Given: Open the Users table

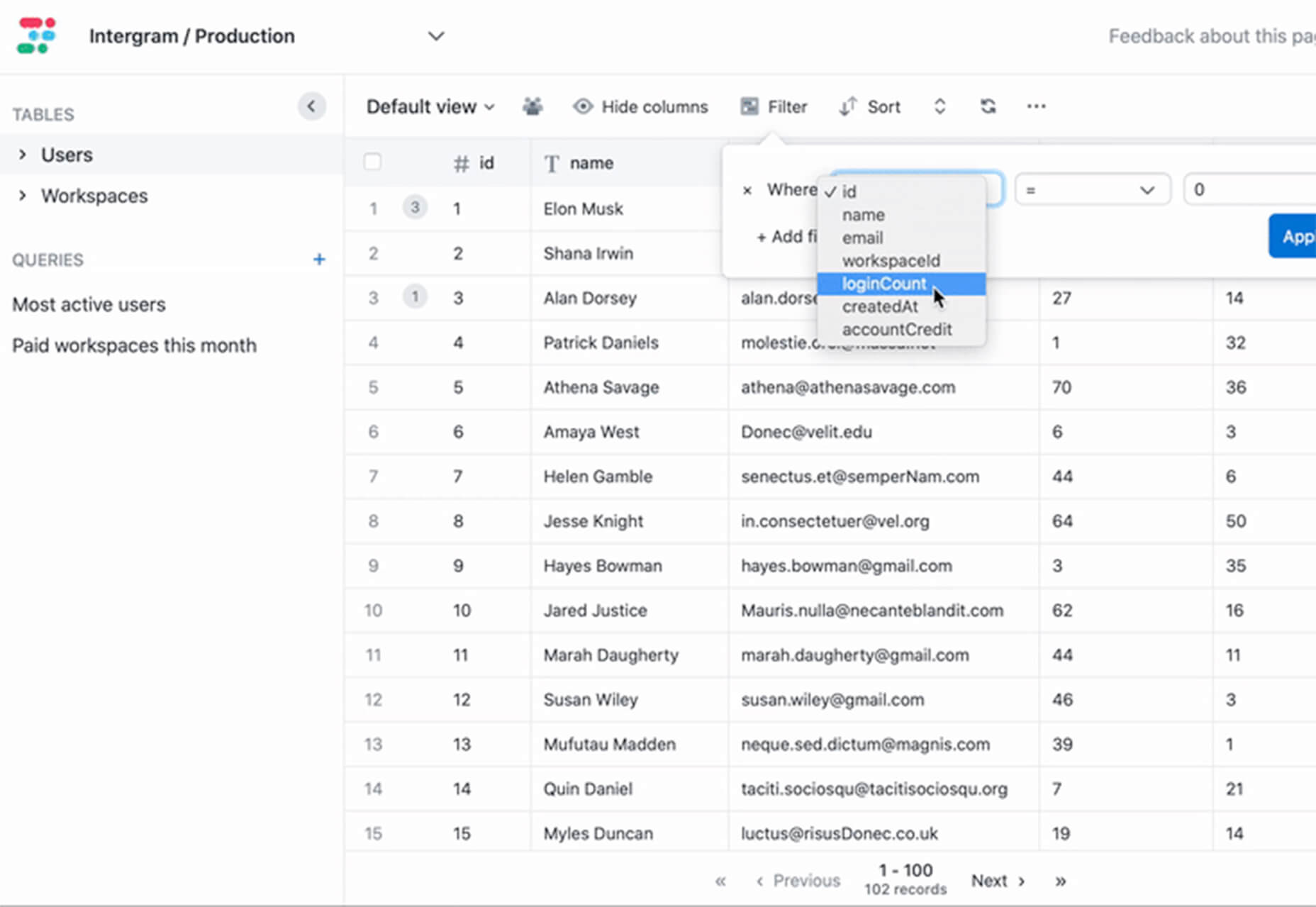Looking at the screenshot, I should click(x=67, y=155).
